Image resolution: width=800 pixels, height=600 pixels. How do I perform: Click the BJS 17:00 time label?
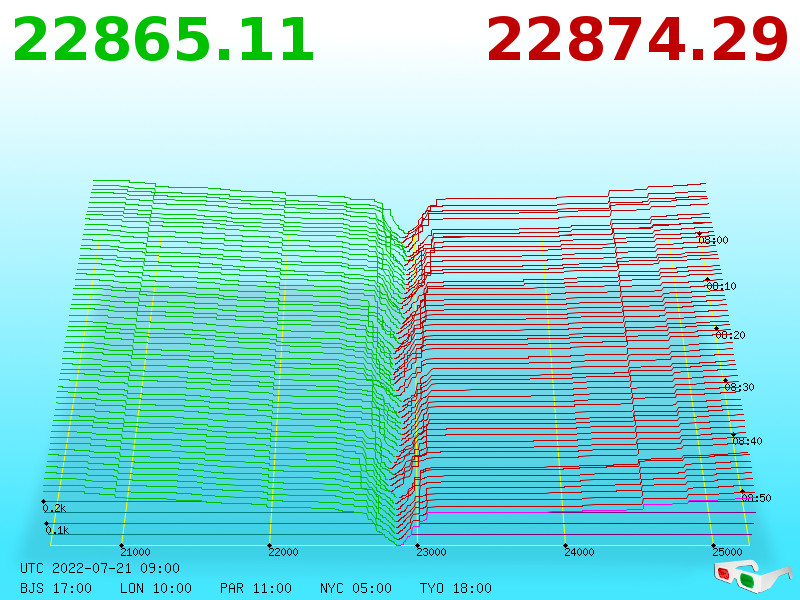pos(56,588)
